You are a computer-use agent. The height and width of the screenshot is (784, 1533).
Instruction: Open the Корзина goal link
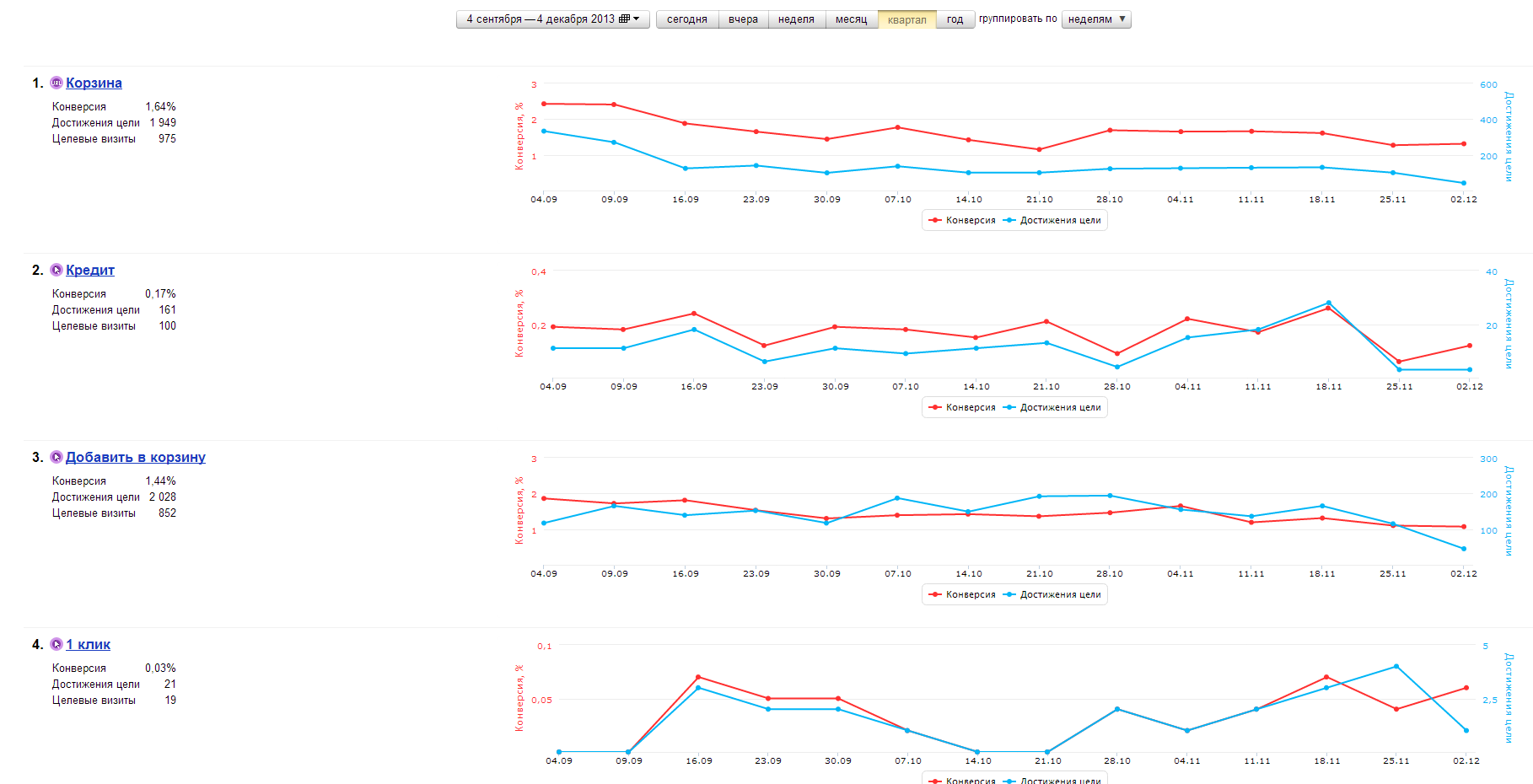coord(94,83)
